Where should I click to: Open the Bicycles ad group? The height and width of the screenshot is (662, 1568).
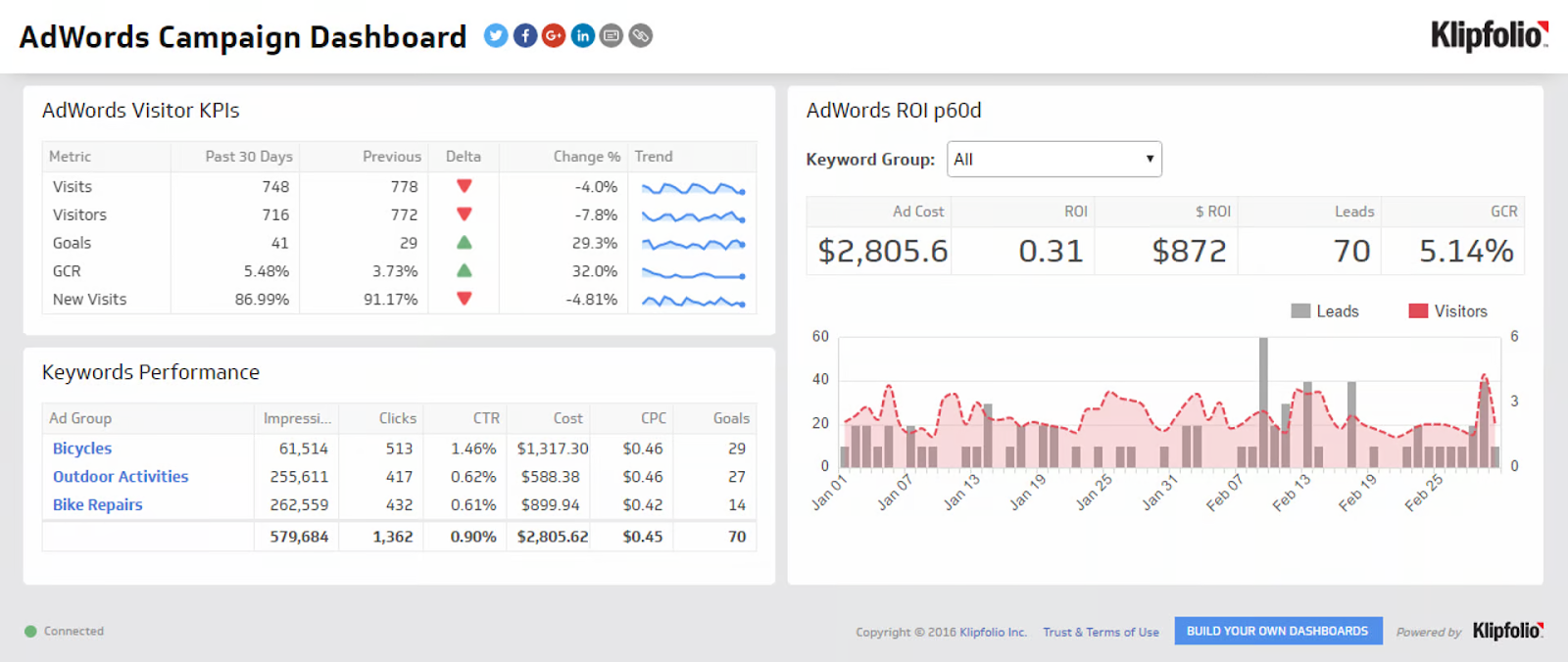[82, 449]
